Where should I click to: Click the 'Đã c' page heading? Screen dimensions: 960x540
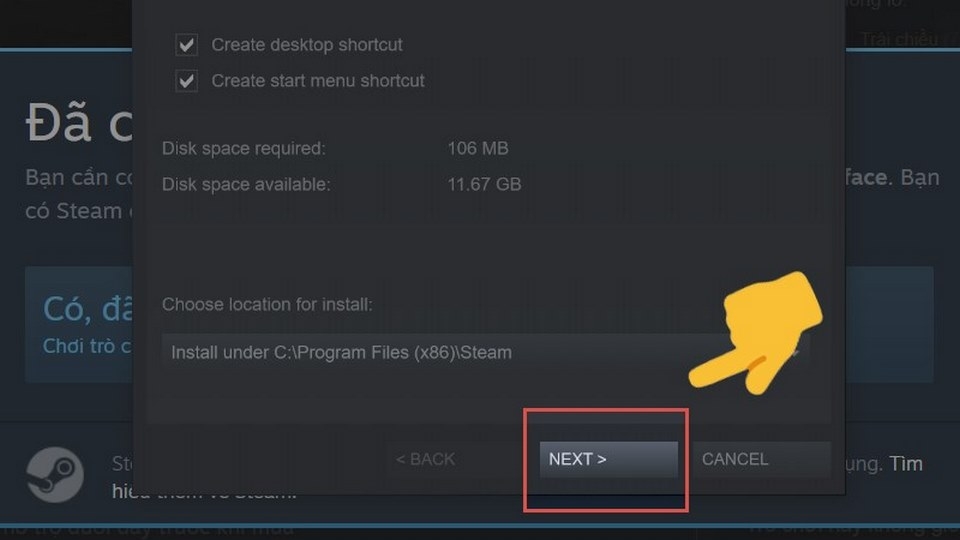(79, 122)
